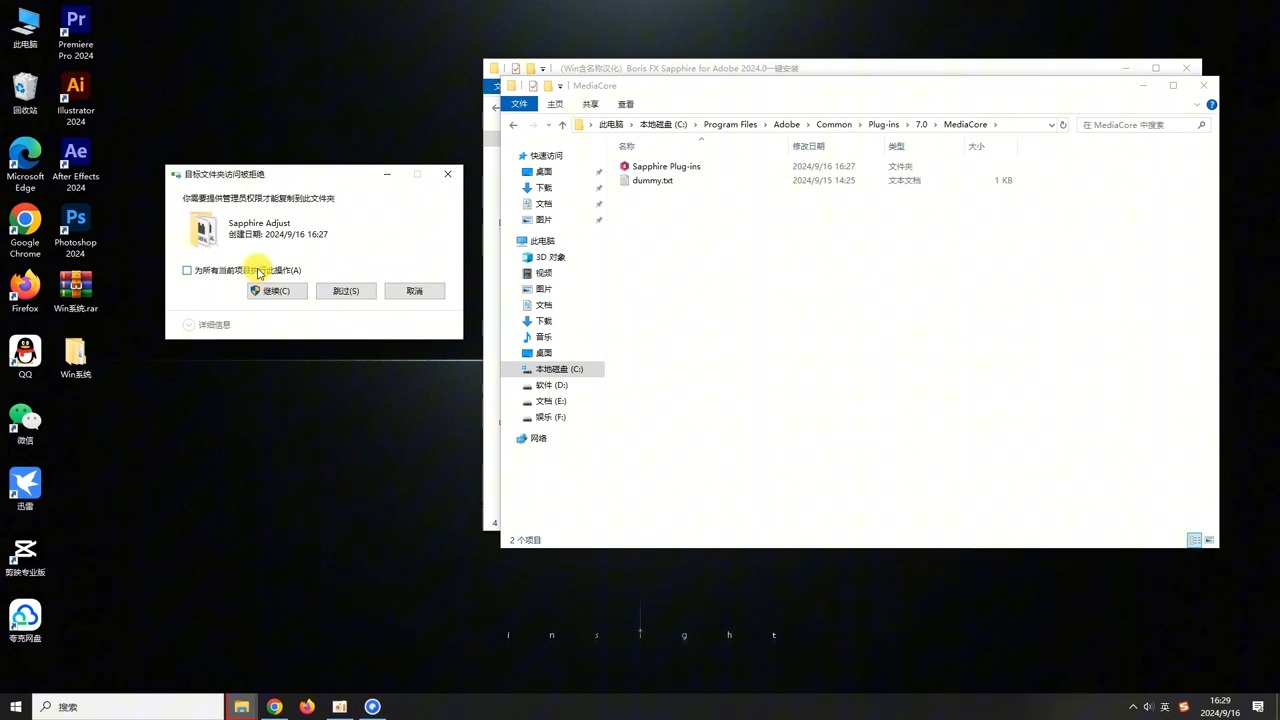
Task: Click Adobe in the address breadcrumb
Action: [786, 125]
